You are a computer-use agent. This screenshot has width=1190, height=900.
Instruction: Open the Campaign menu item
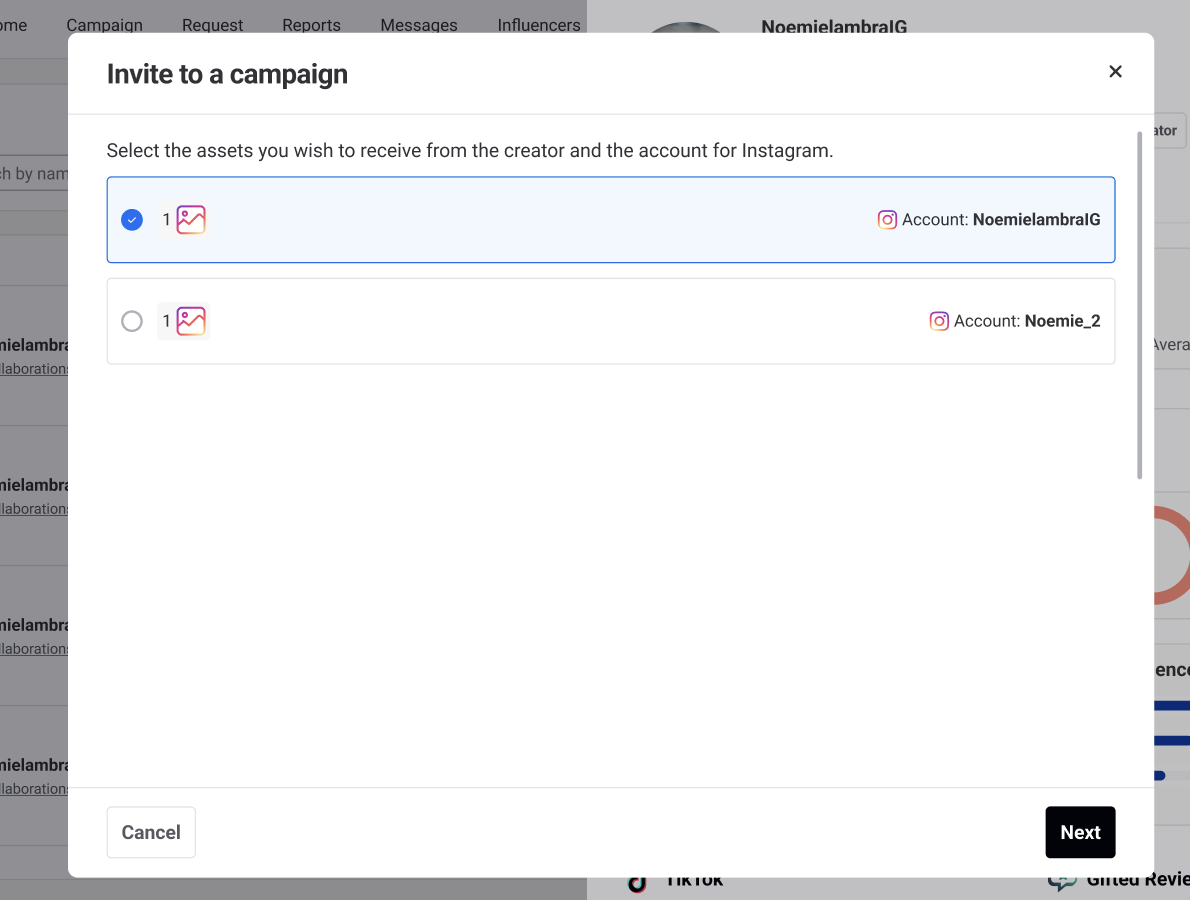[104, 25]
